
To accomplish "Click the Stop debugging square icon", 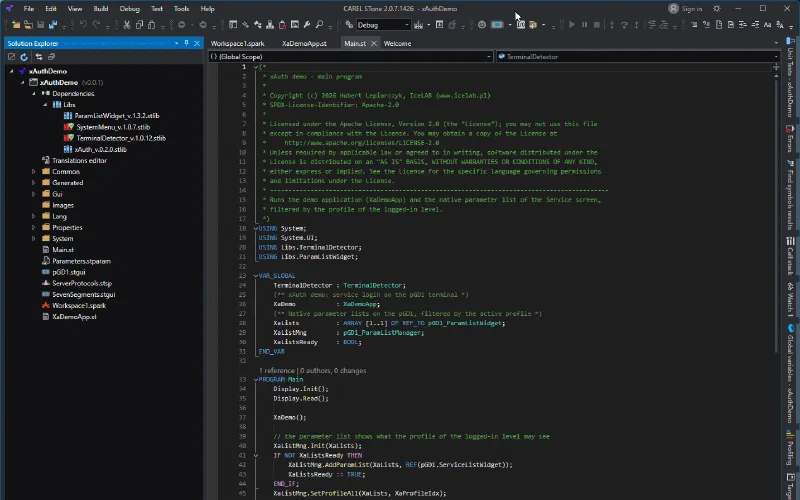I will (x=596, y=24).
